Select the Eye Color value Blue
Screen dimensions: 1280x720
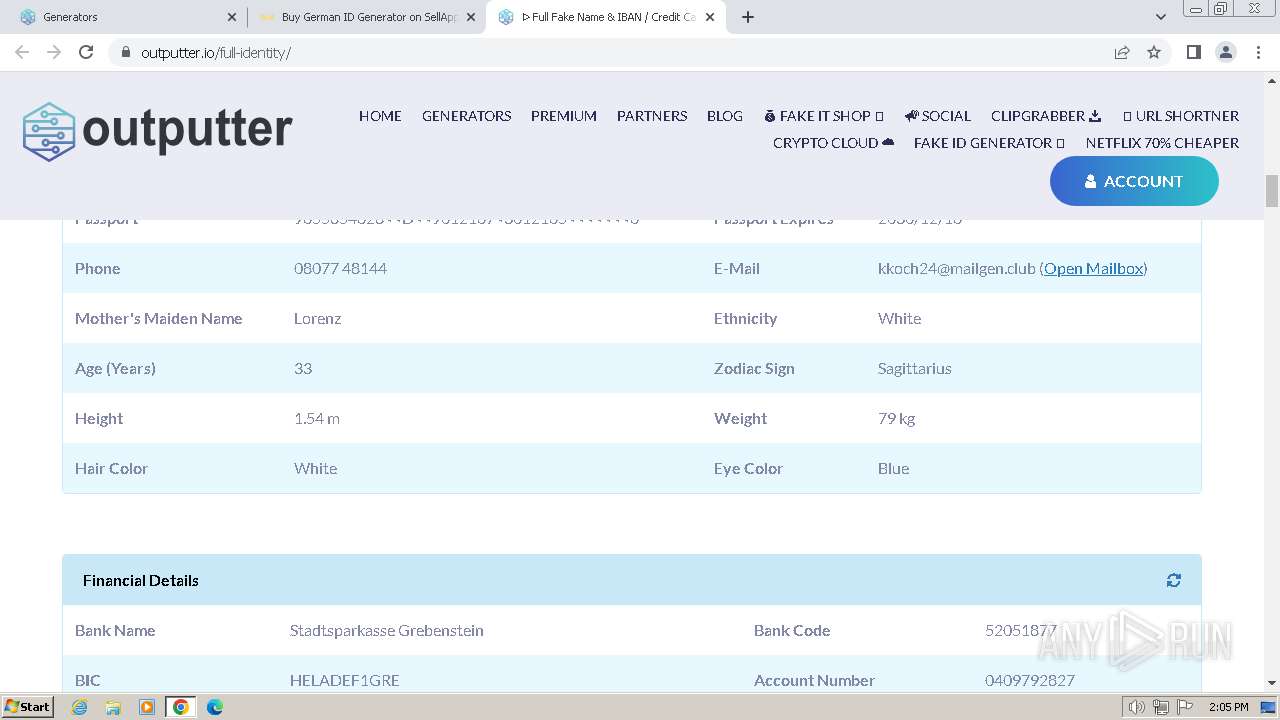coord(893,468)
